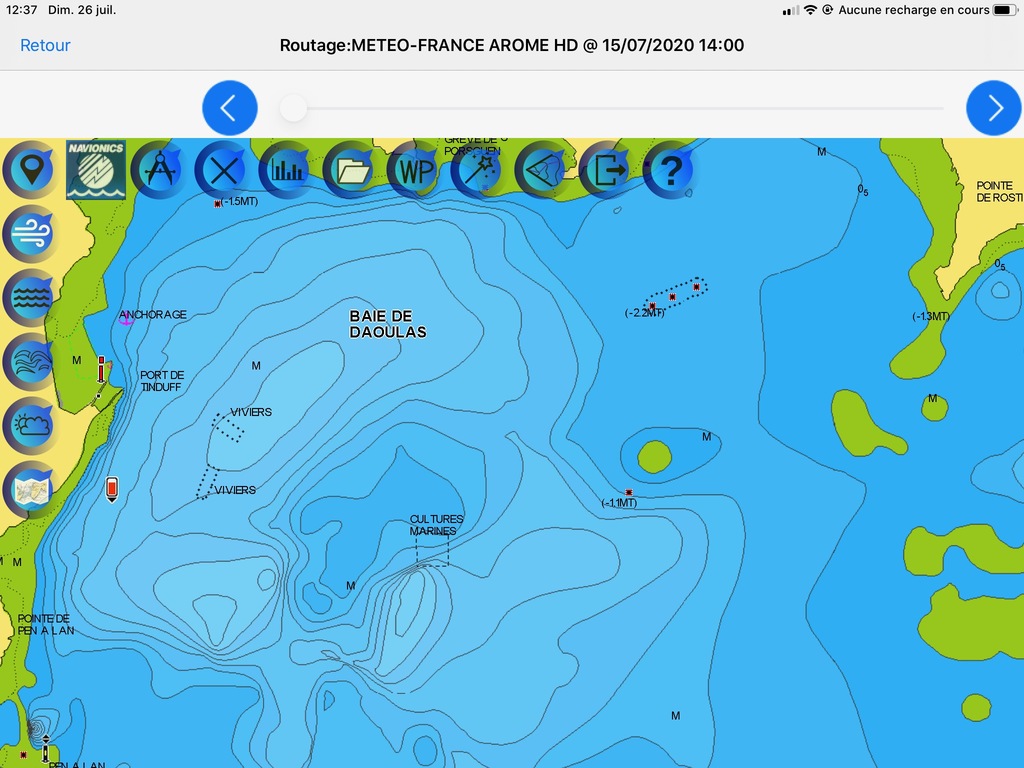Click the middle of the time slider track
Image resolution: width=1024 pixels, height=768 pixels.
[612, 108]
